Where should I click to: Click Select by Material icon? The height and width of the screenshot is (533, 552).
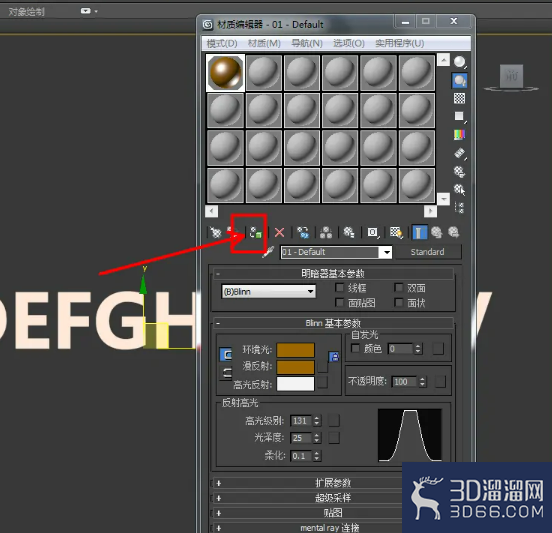[459, 189]
